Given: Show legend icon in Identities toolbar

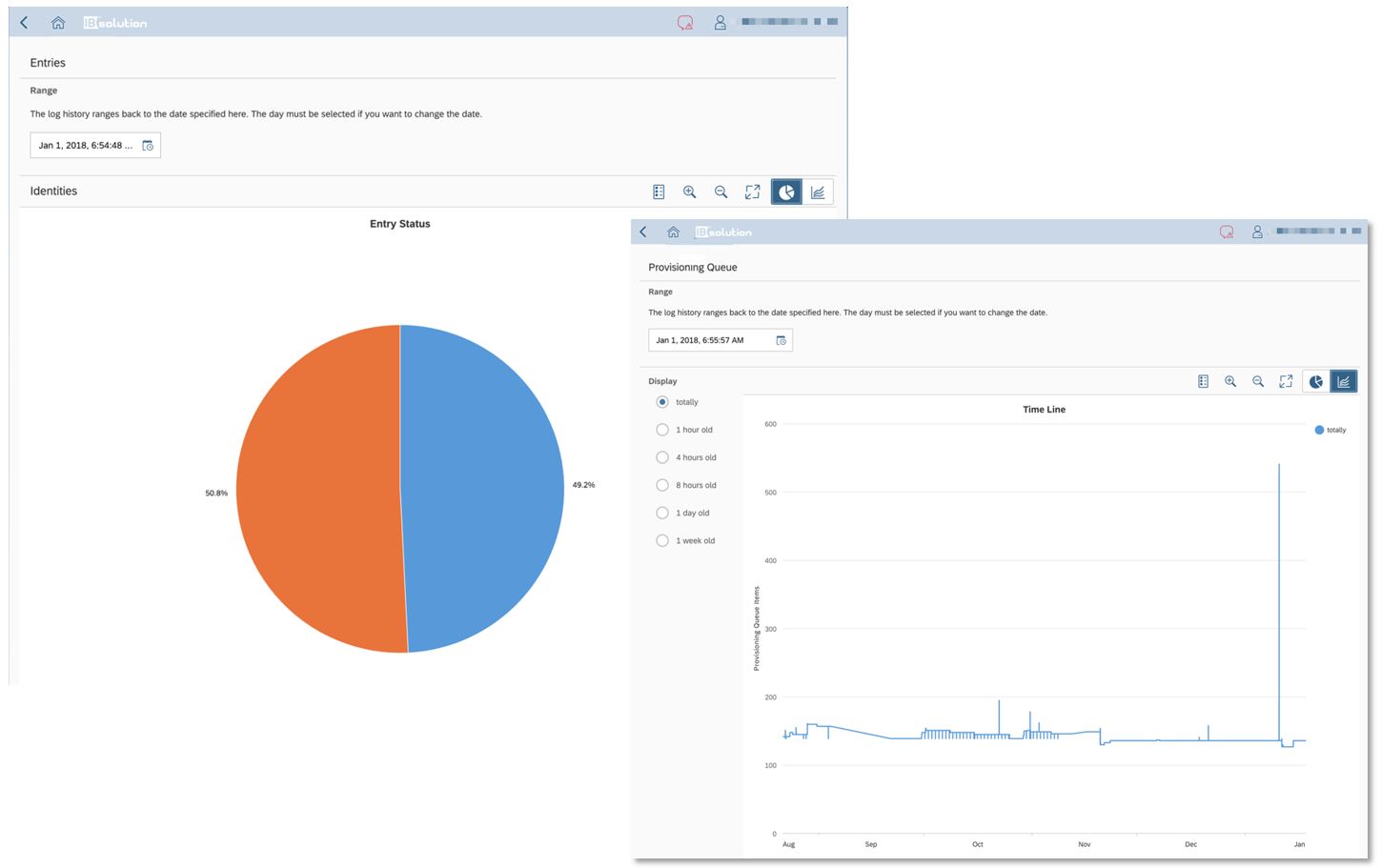Looking at the screenshot, I should point(659,192).
